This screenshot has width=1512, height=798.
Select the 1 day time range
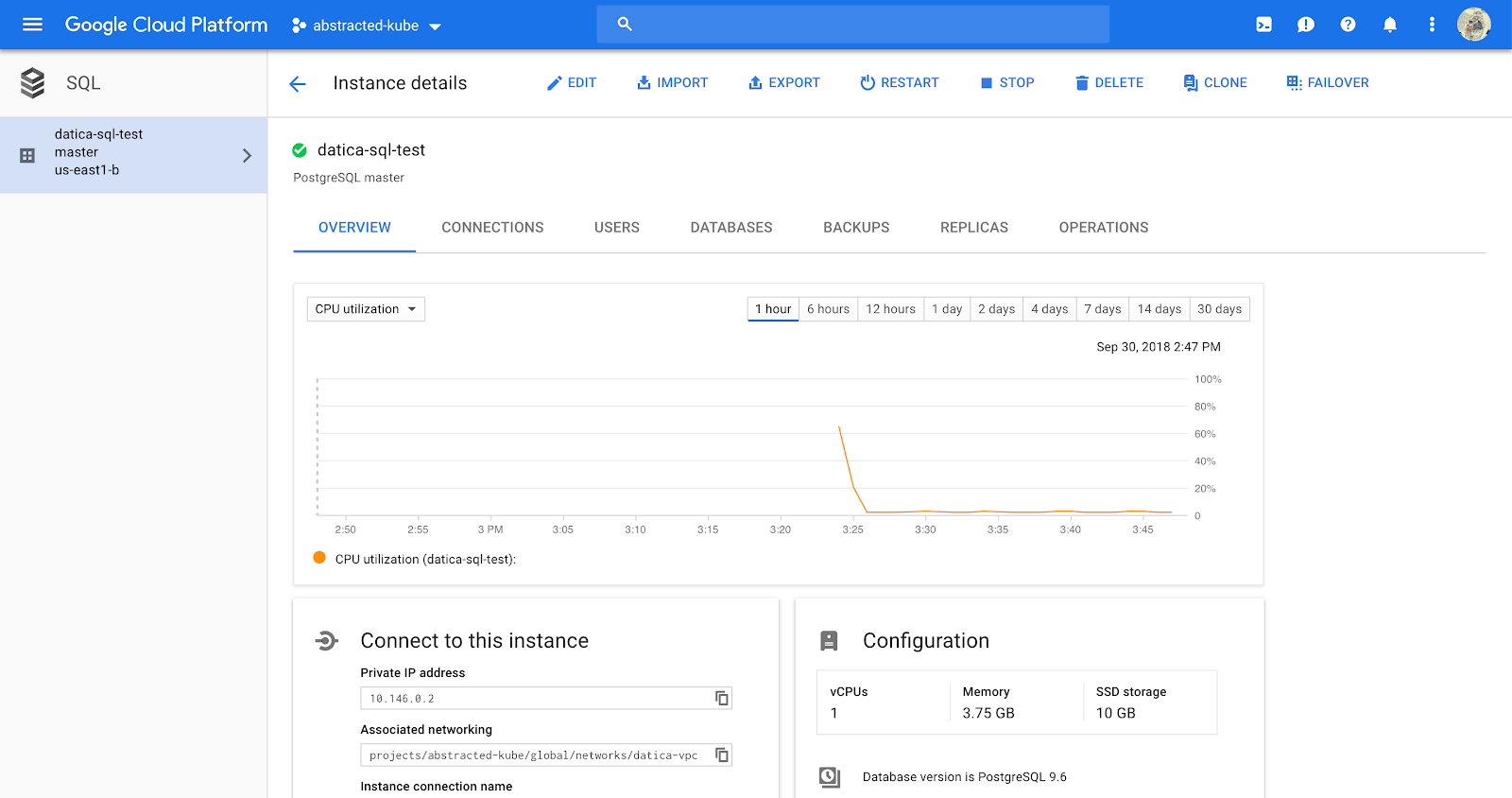point(947,309)
